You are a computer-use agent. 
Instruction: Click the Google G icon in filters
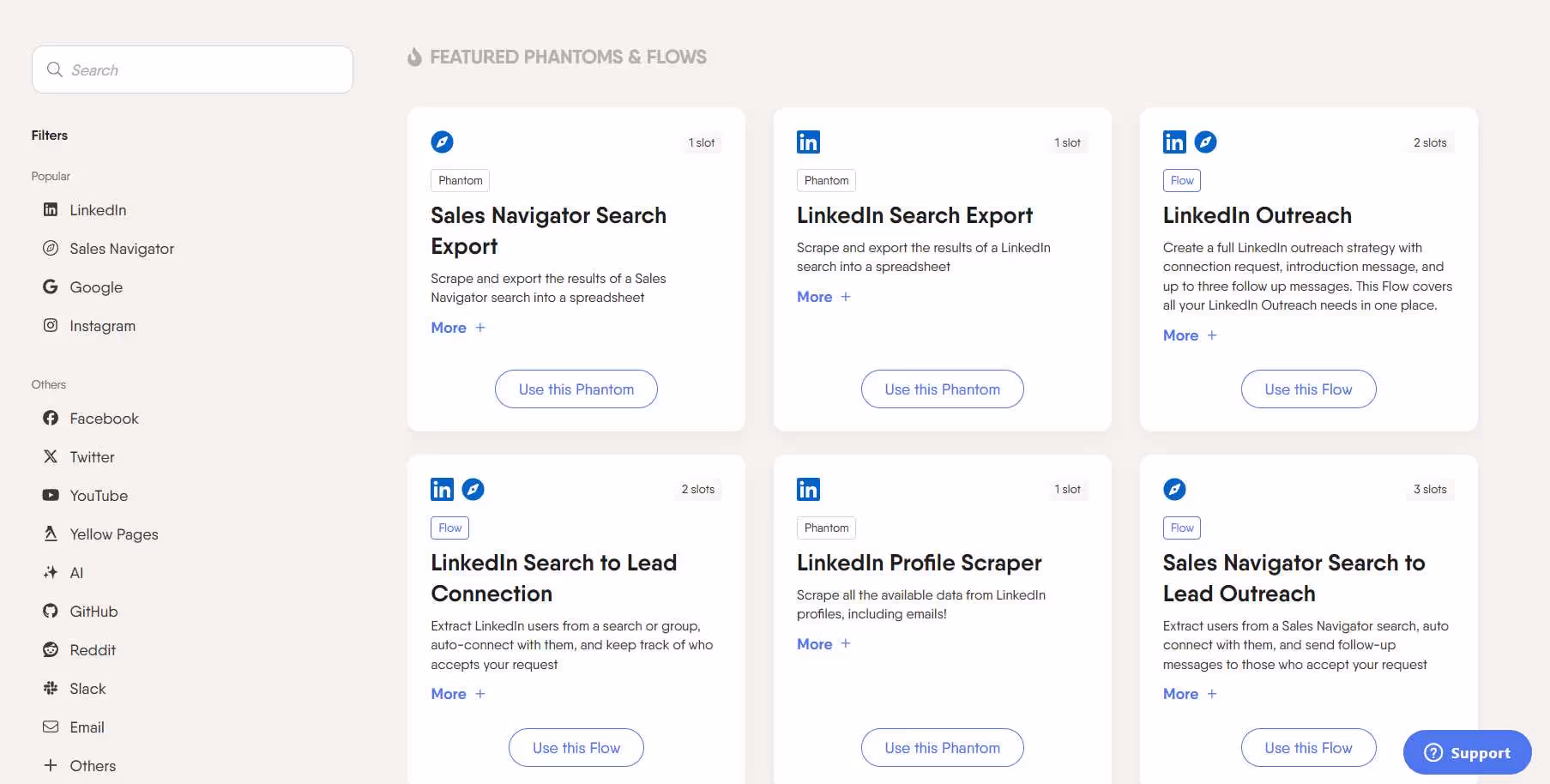coord(51,286)
